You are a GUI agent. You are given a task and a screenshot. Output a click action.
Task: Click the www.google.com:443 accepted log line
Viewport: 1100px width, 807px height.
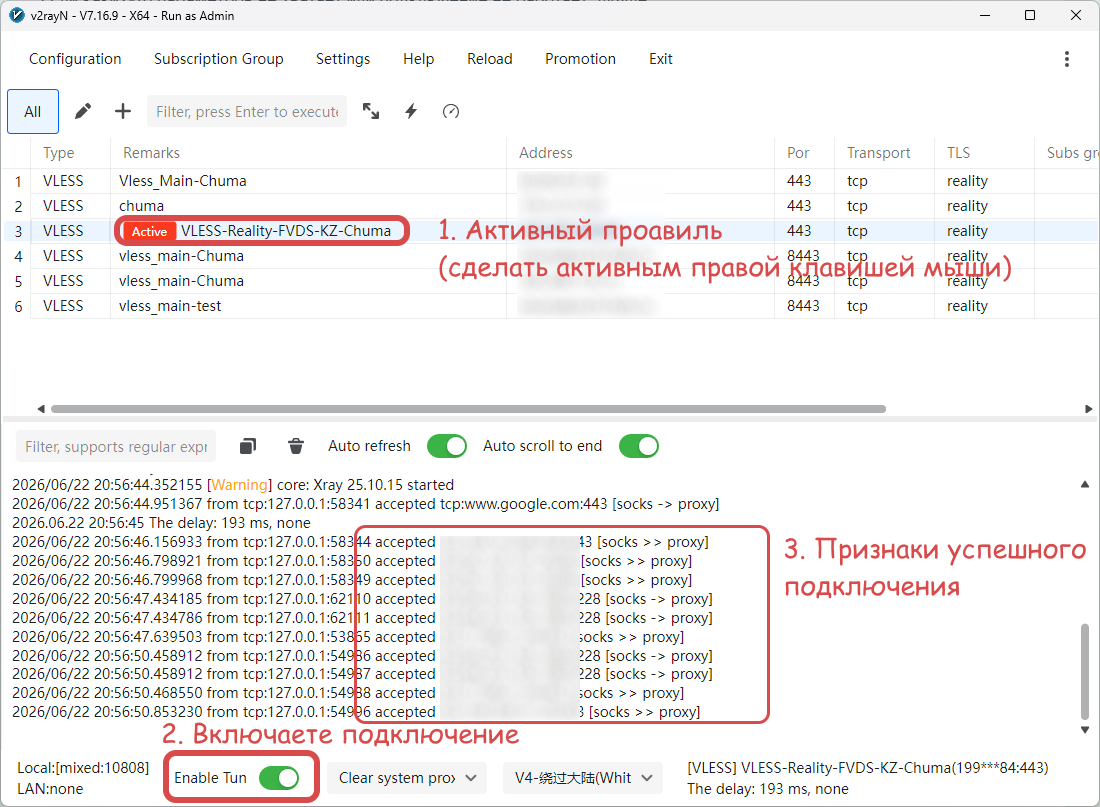click(365, 504)
